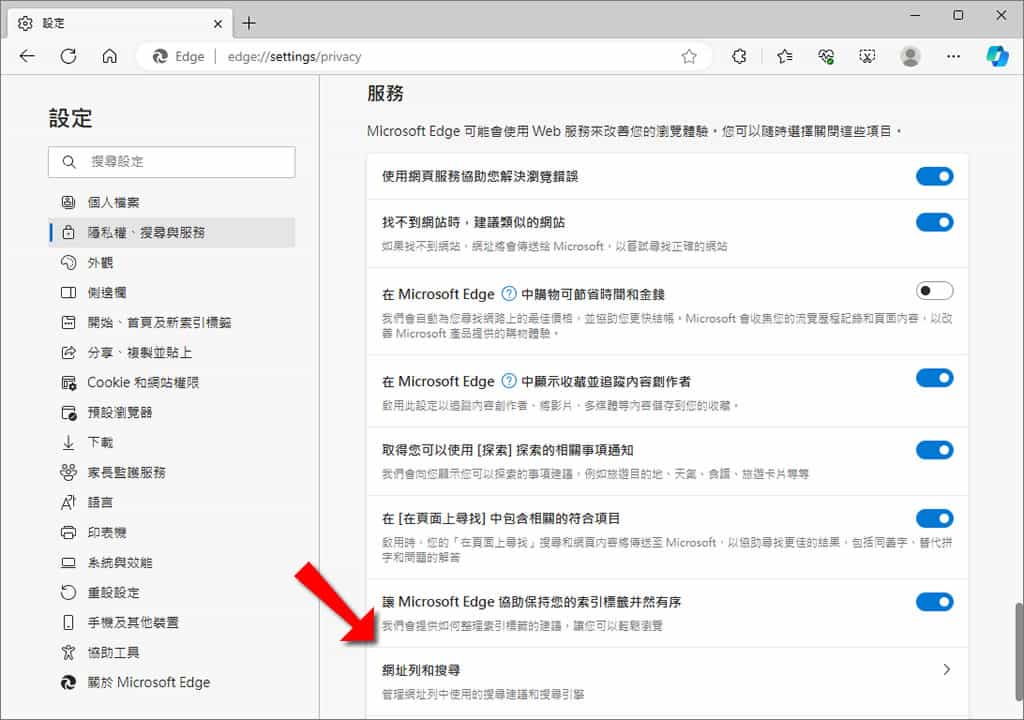Select the 設定 browser tab

pos(121,24)
